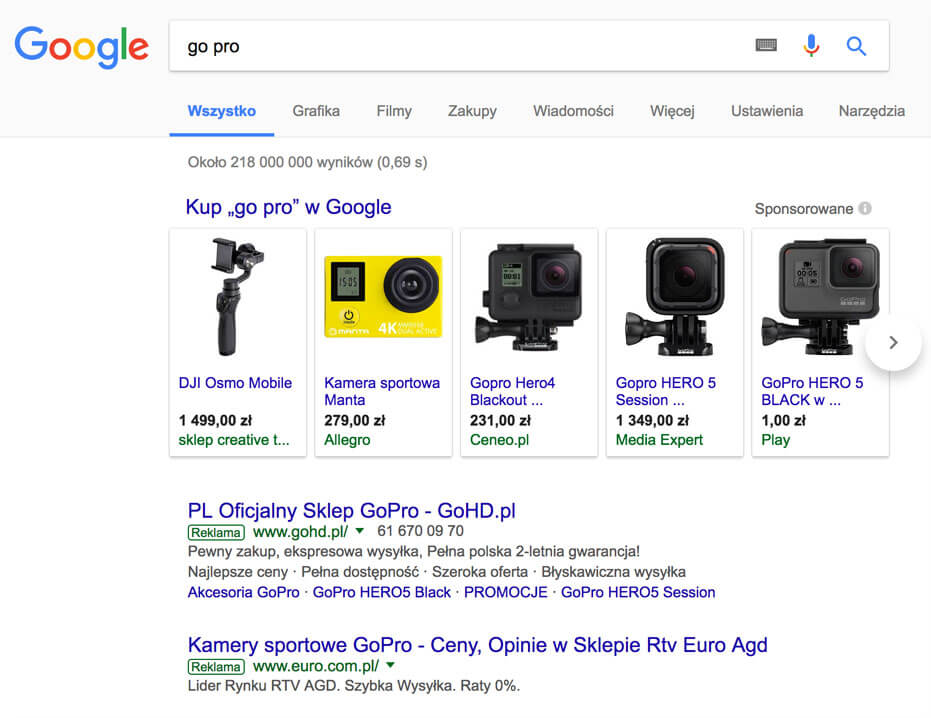Click the 1 499,00 zł price
The height and width of the screenshot is (718, 931).
pos(216,420)
